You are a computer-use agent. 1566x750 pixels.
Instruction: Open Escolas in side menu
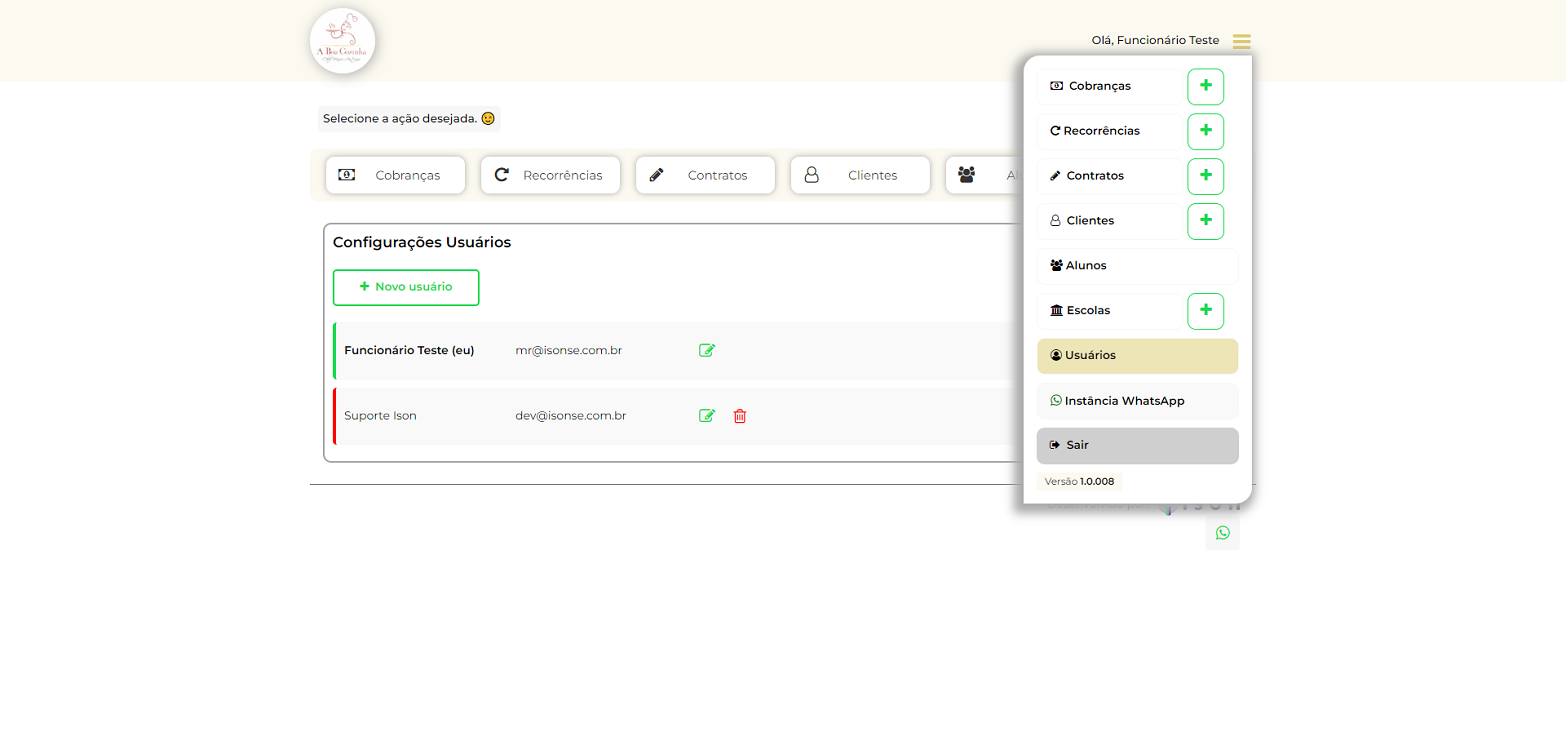(x=1110, y=311)
